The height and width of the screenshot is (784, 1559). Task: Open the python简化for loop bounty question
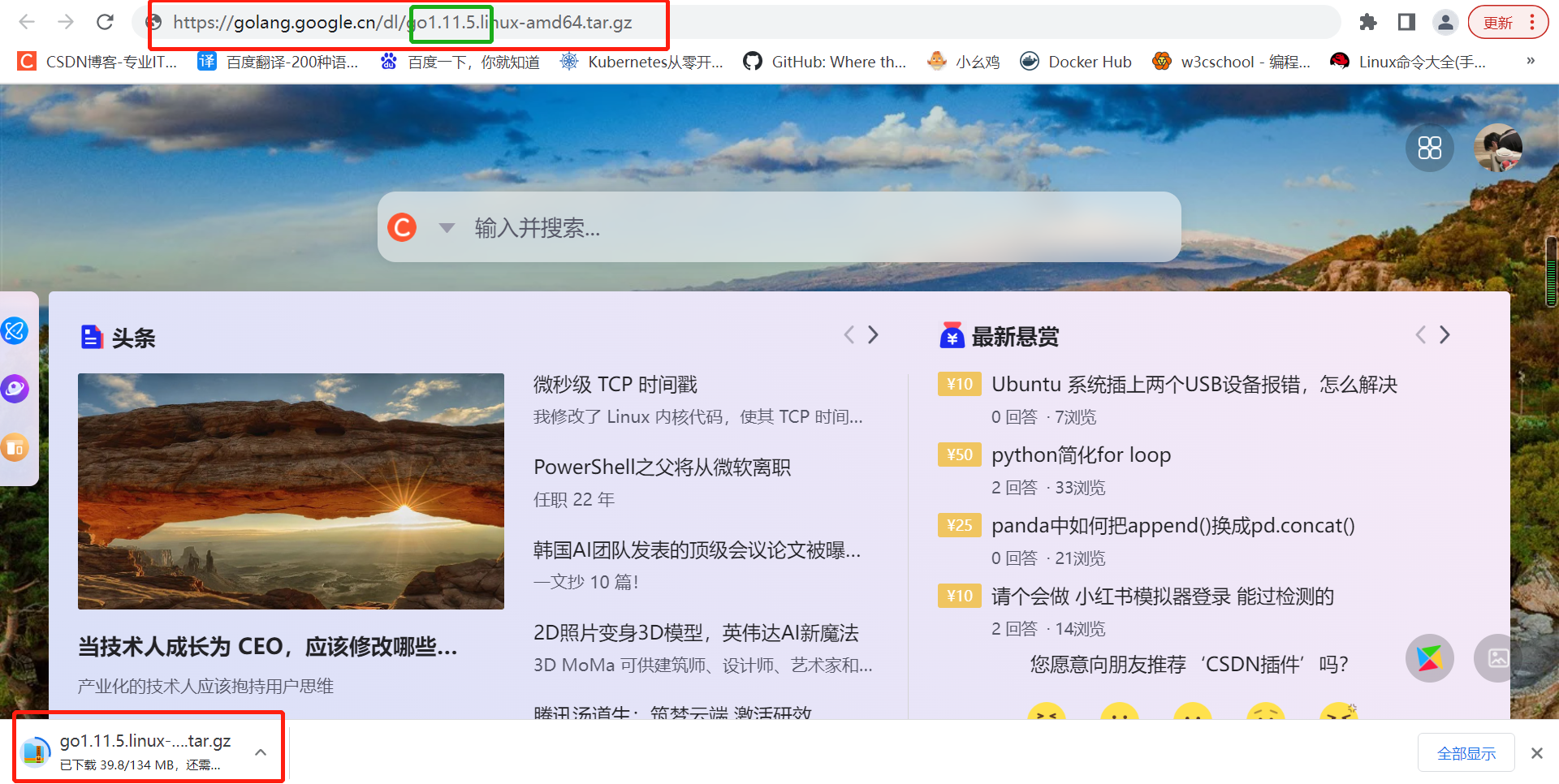point(1081,454)
